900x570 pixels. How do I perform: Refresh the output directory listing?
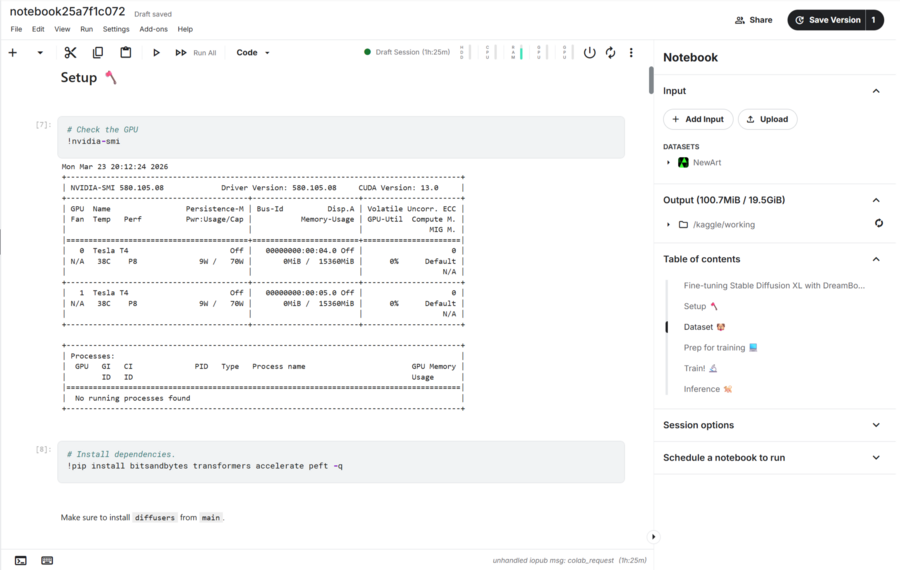point(879,223)
